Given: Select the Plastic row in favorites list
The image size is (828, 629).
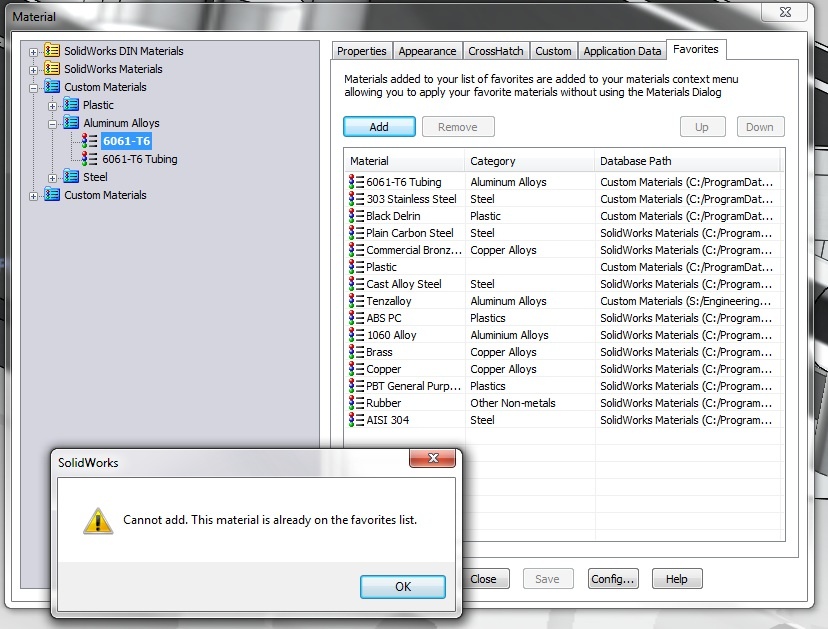Looking at the screenshot, I should click(x=564, y=267).
